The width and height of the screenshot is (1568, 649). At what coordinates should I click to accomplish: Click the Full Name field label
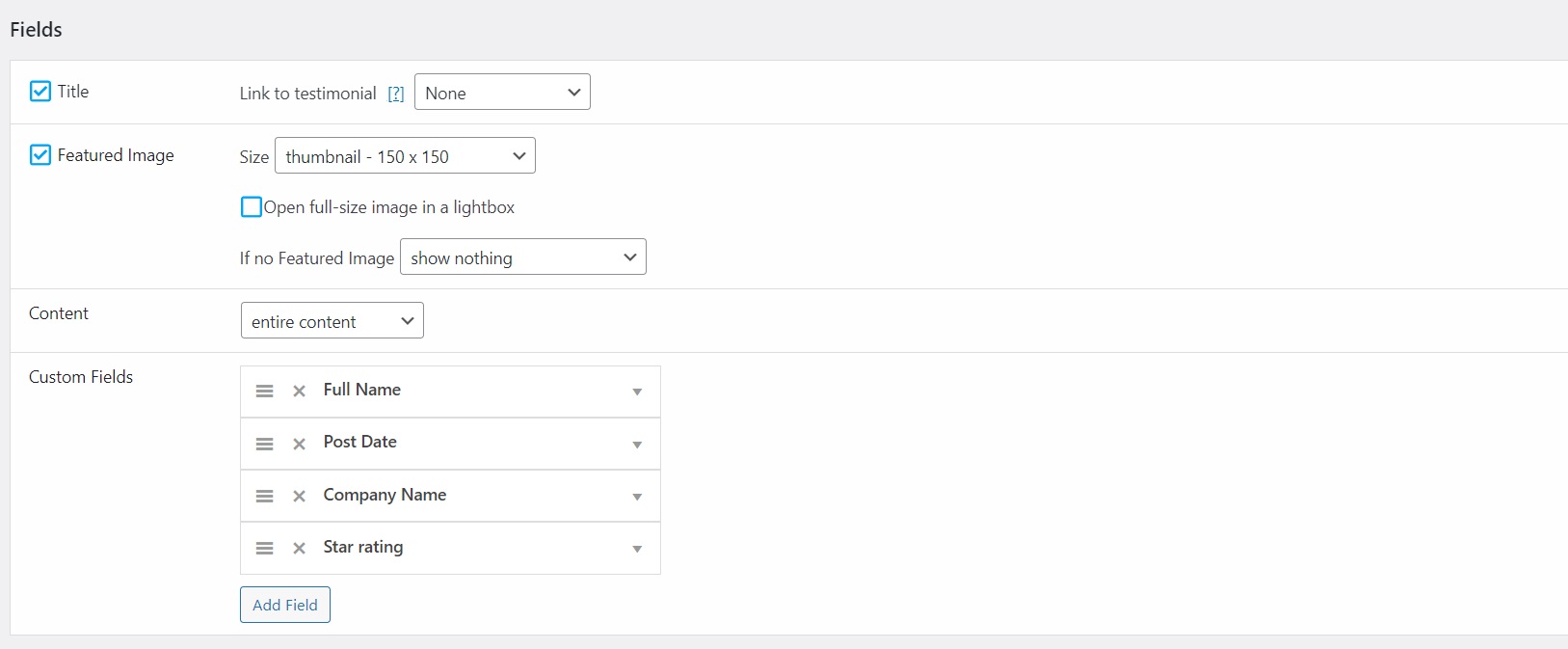(x=362, y=390)
